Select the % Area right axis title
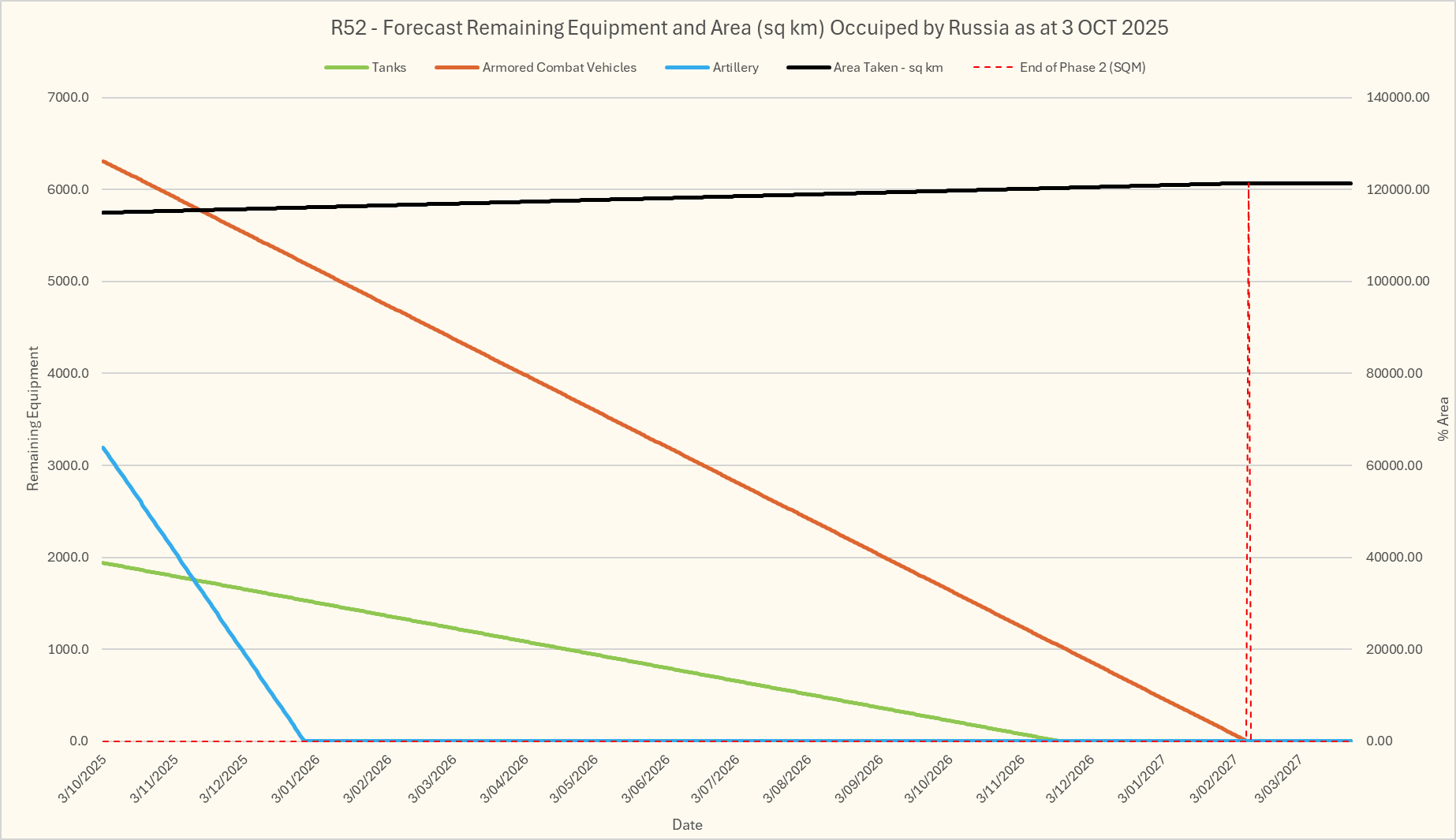Image resolution: width=1456 pixels, height=840 pixels. click(1443, 418)
